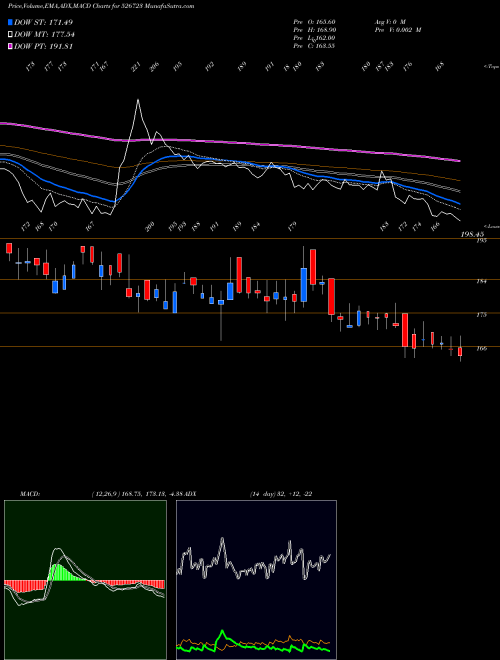Click the 175 price axis label

[481, 314]
